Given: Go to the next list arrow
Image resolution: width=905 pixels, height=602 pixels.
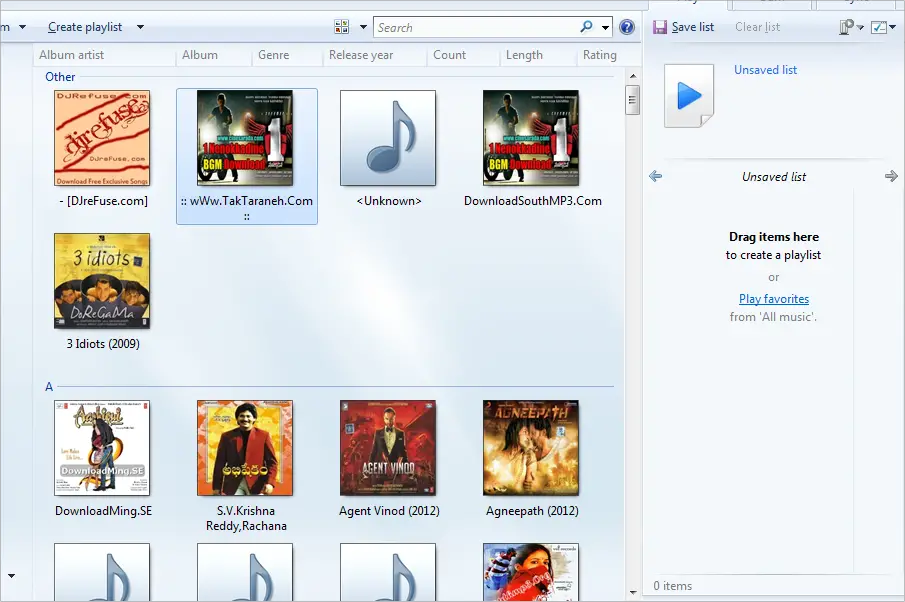Looking at the screenshot, I should 891,176.
